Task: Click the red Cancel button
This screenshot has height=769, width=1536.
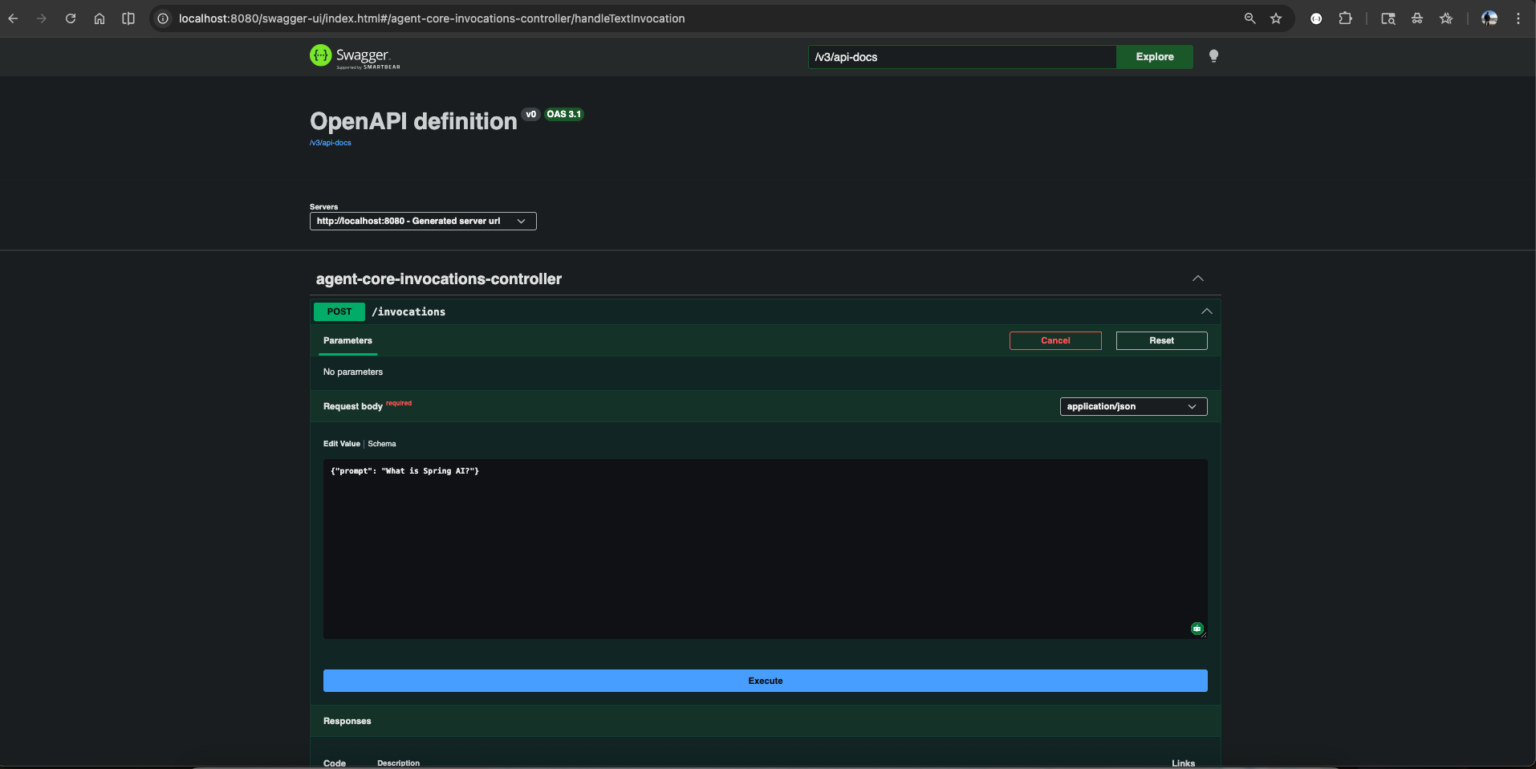Action: [1055, 341]
